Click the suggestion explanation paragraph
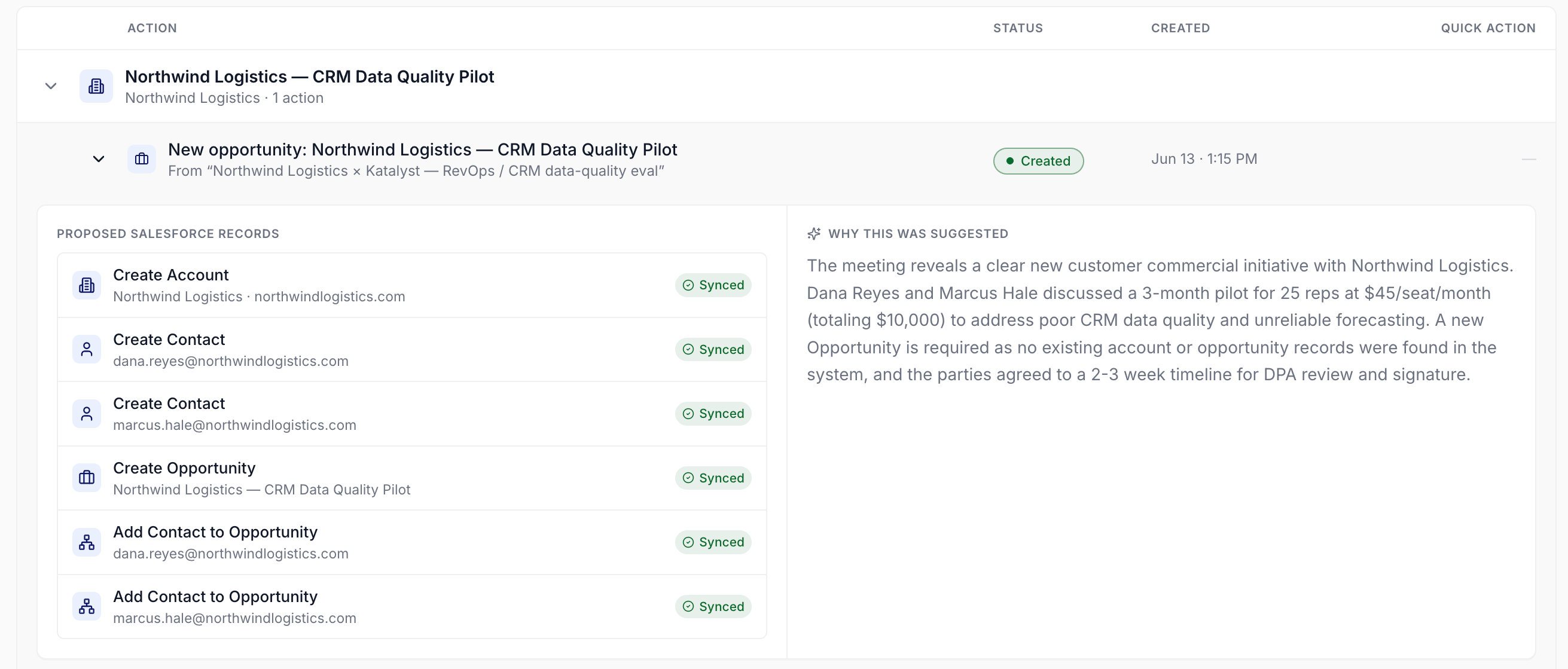The image size is (1568, 669). point(1160,320)
